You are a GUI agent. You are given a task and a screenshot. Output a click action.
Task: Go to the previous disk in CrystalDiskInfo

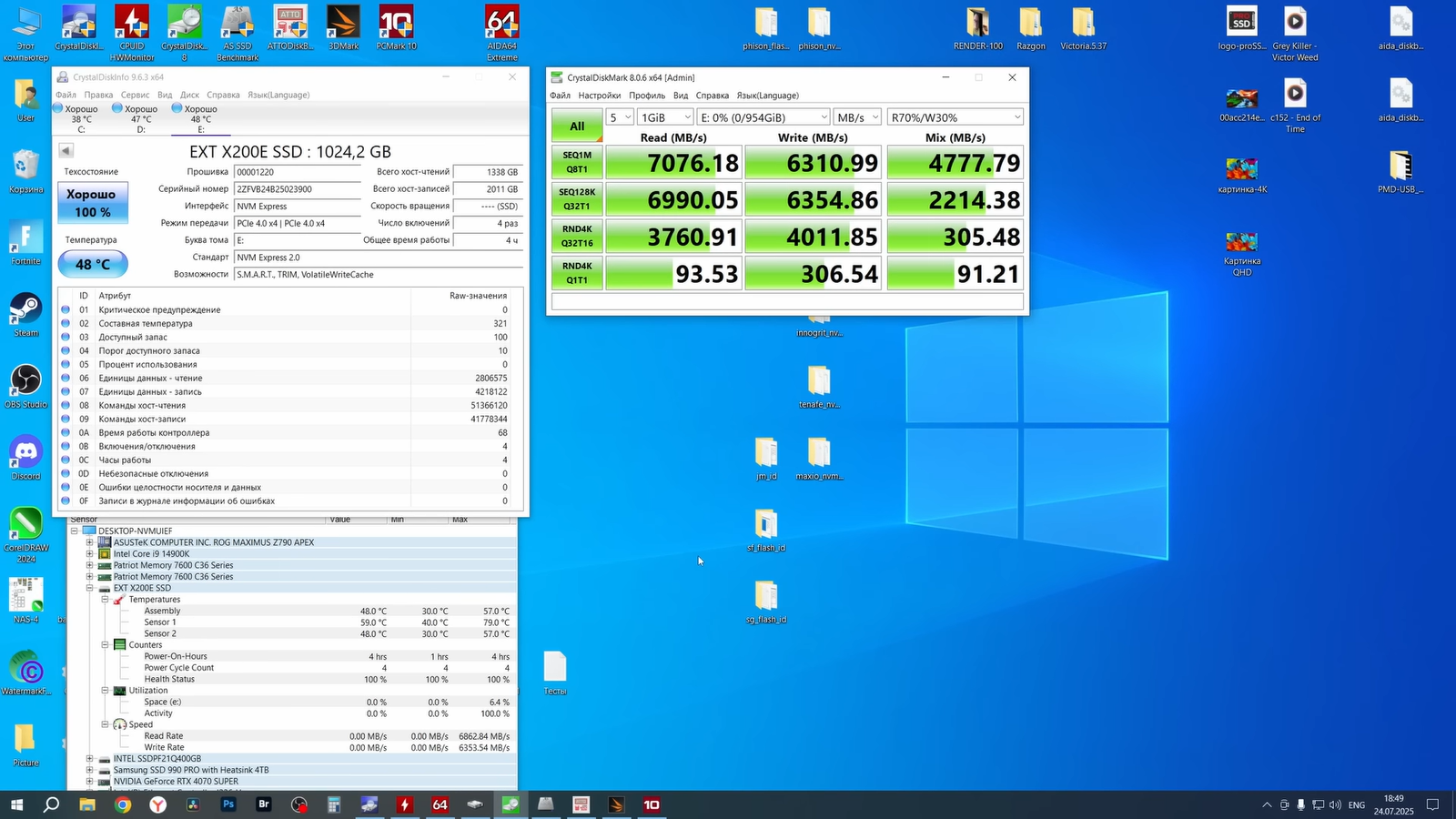(66, 151)
